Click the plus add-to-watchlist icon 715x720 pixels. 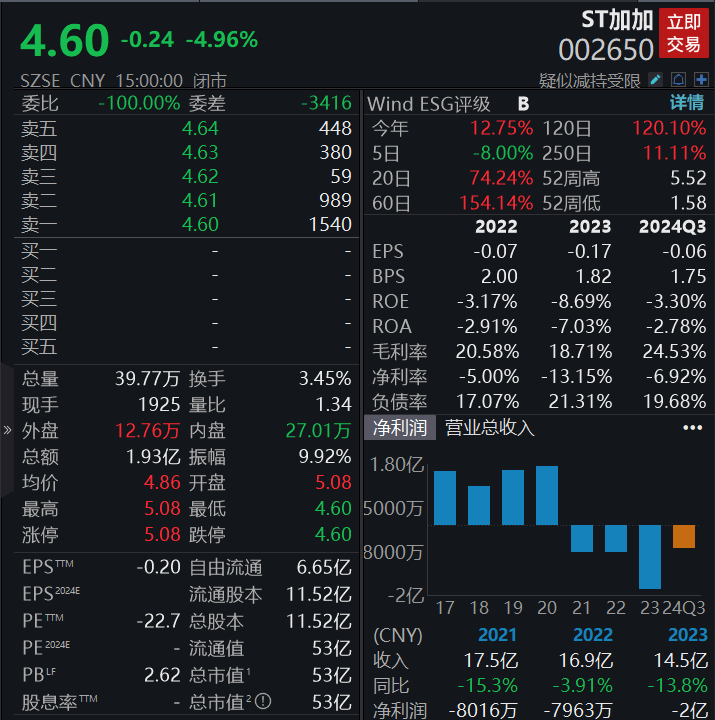click(x=701, y=80)
